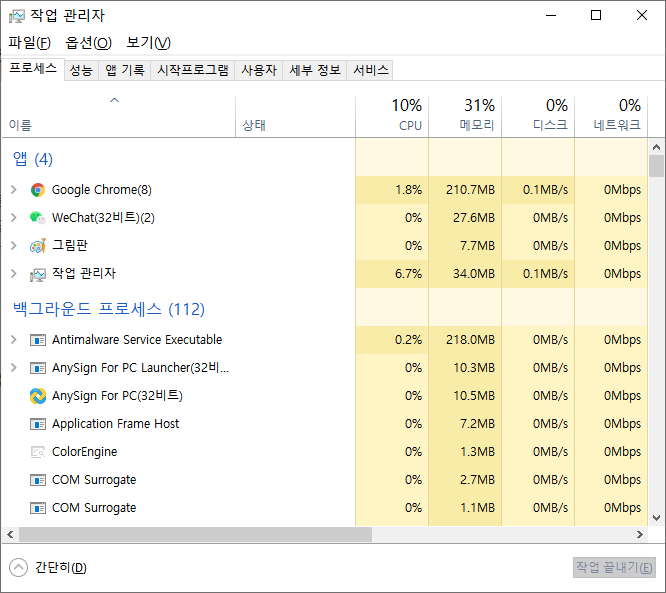Click the ColorEngine process icon
This screenshot has width=666, height=593.
tap(38, 452)
